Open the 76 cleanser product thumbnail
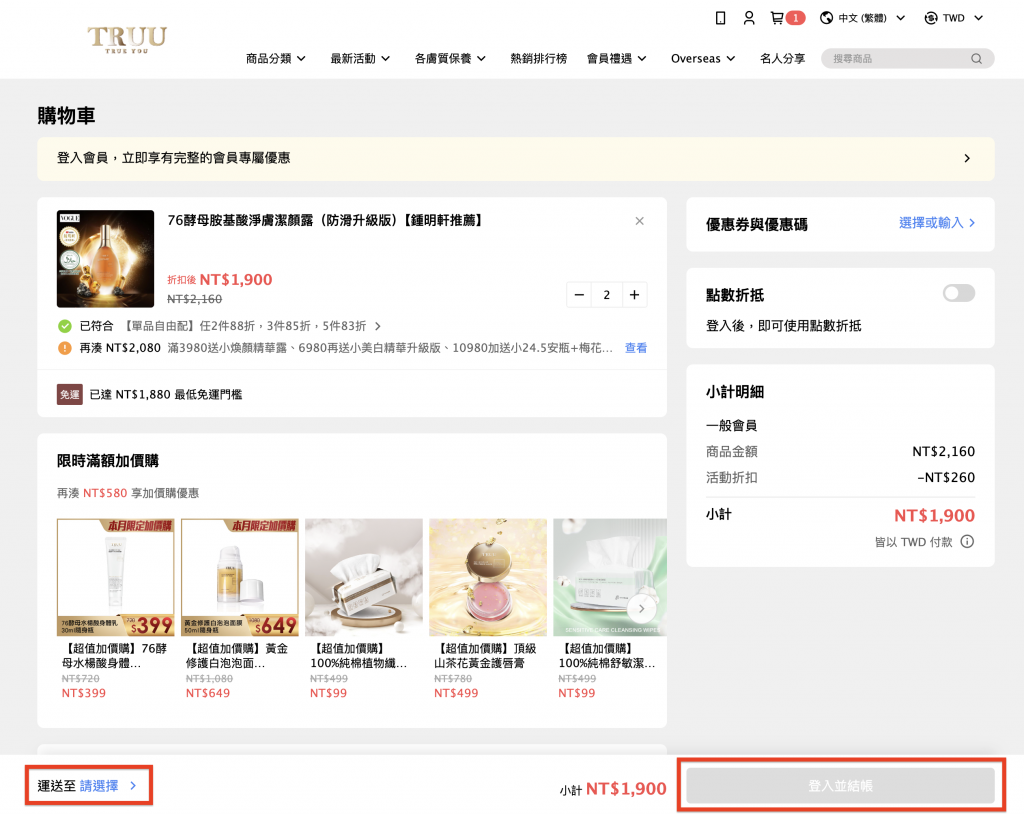 pos(105,259)
